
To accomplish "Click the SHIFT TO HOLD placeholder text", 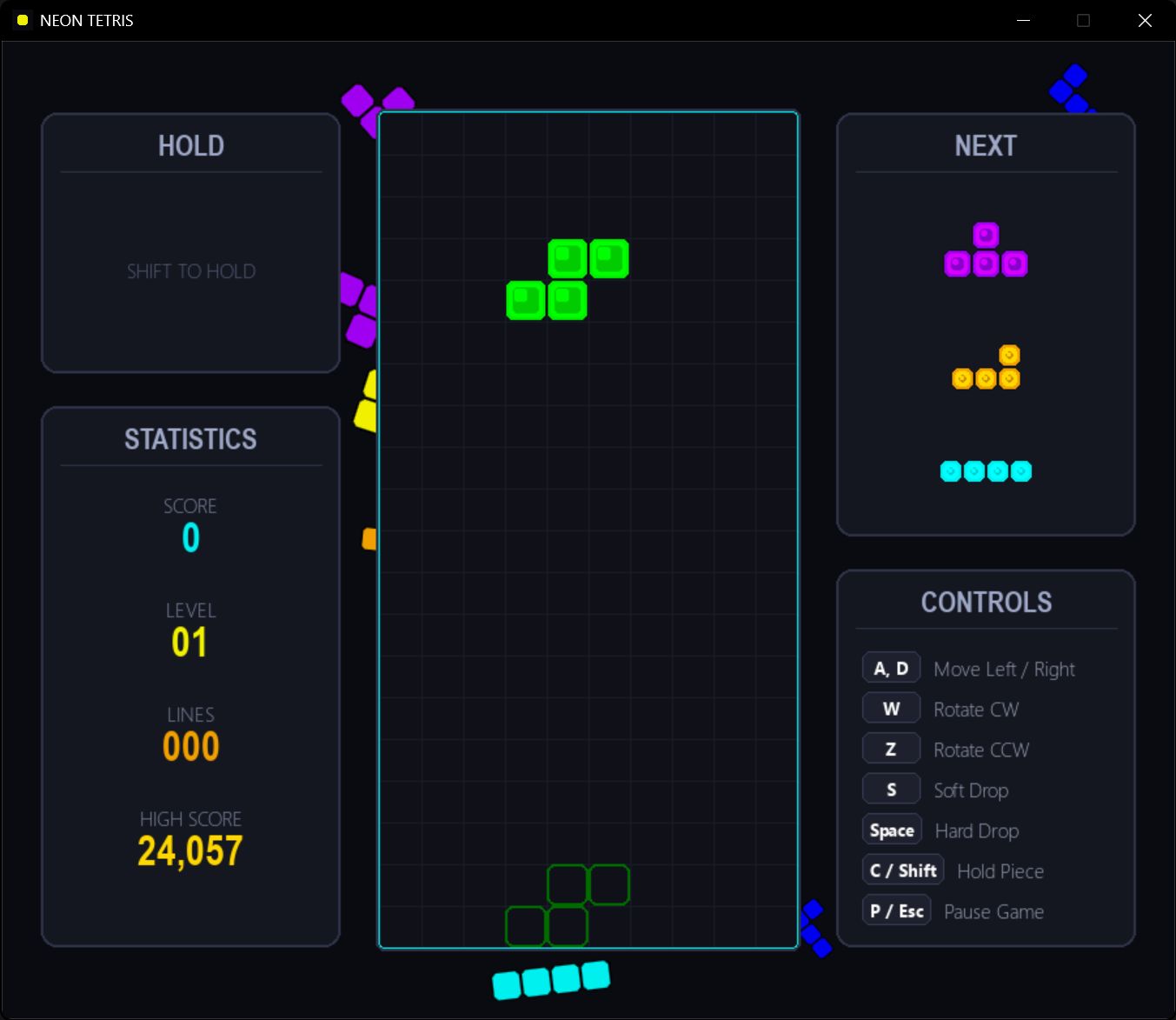I will [191, 271].
